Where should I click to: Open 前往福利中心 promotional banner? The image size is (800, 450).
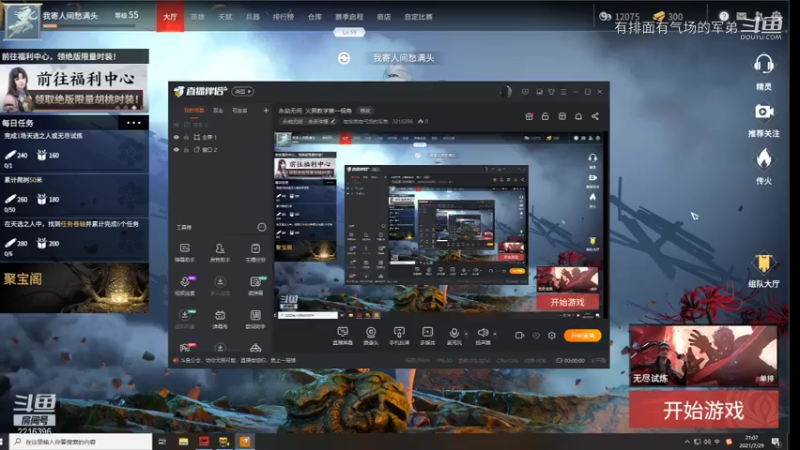tap(74, 89)
